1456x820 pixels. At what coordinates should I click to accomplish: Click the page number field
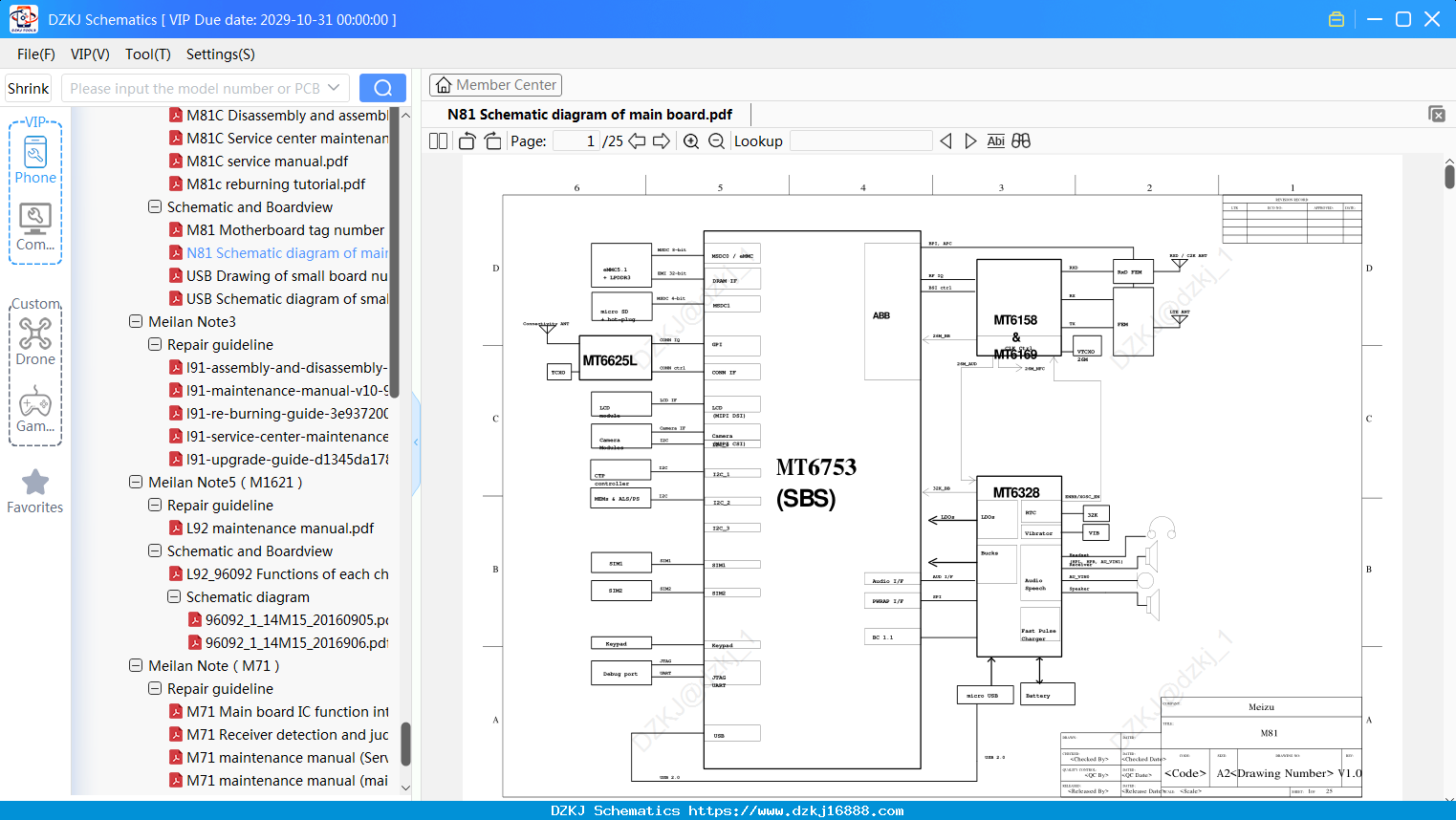[x=576, y=141]
